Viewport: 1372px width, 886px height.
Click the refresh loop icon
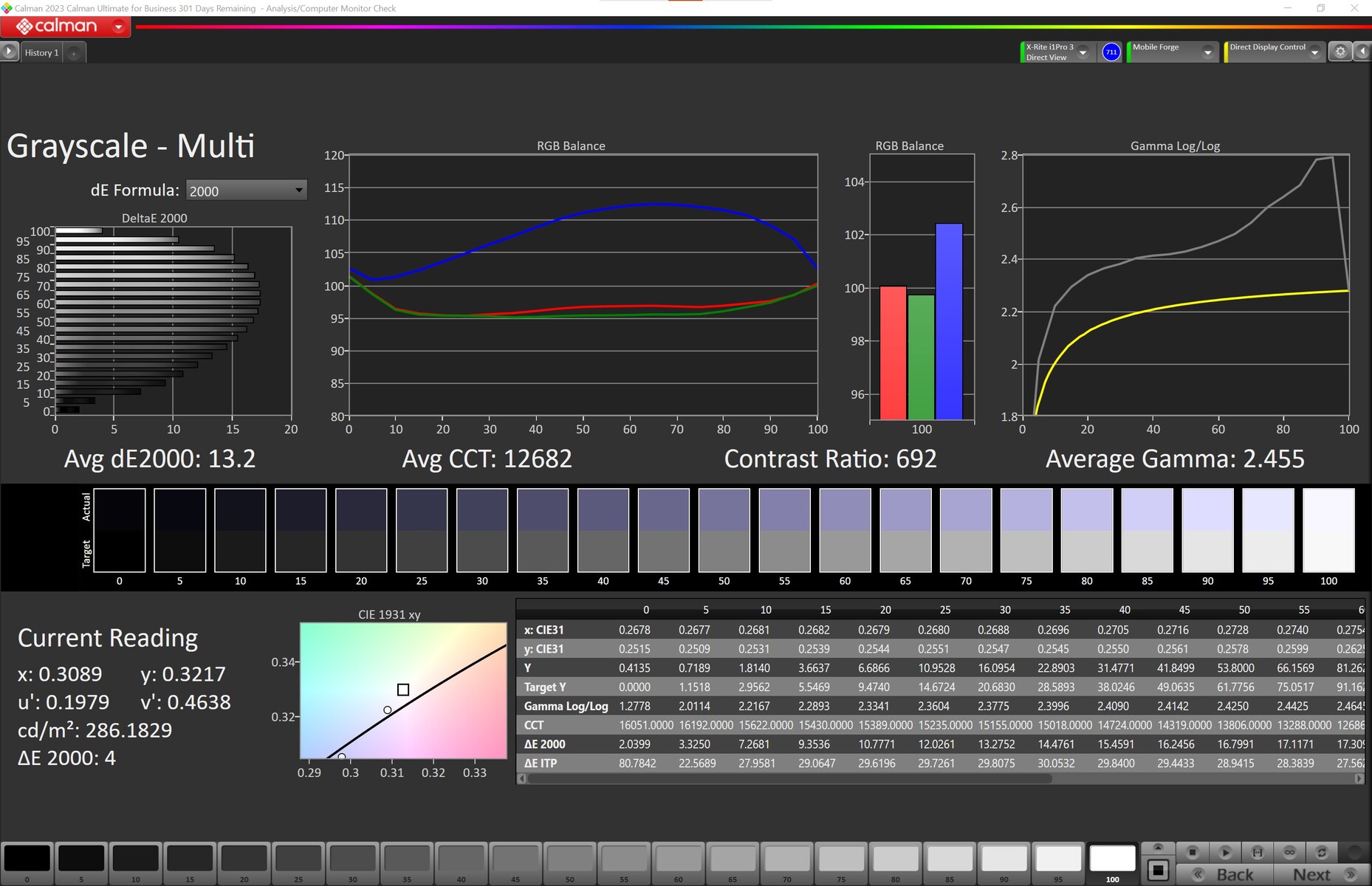pos(1322,852)
